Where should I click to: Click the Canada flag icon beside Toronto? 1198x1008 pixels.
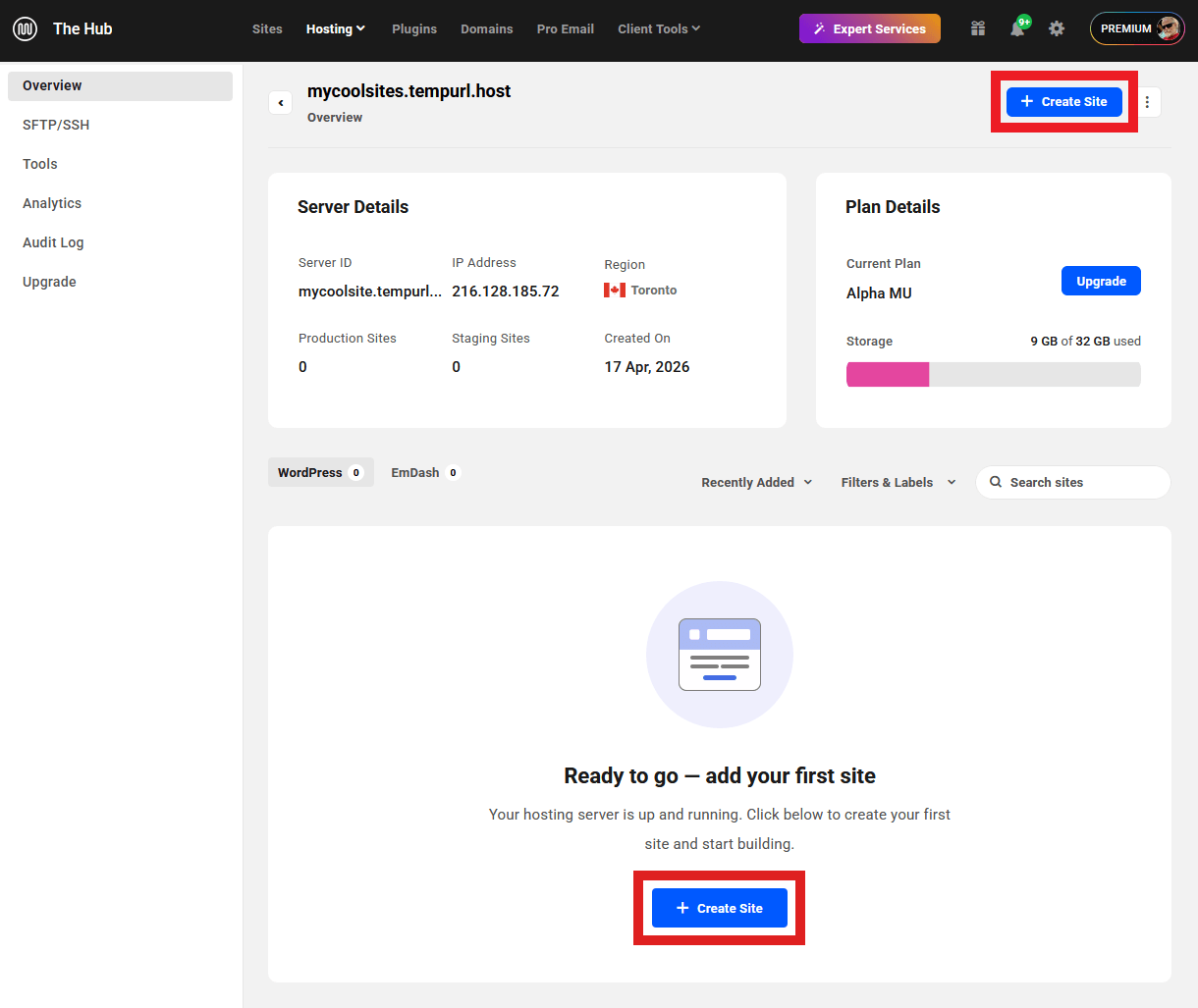[615, 290]
